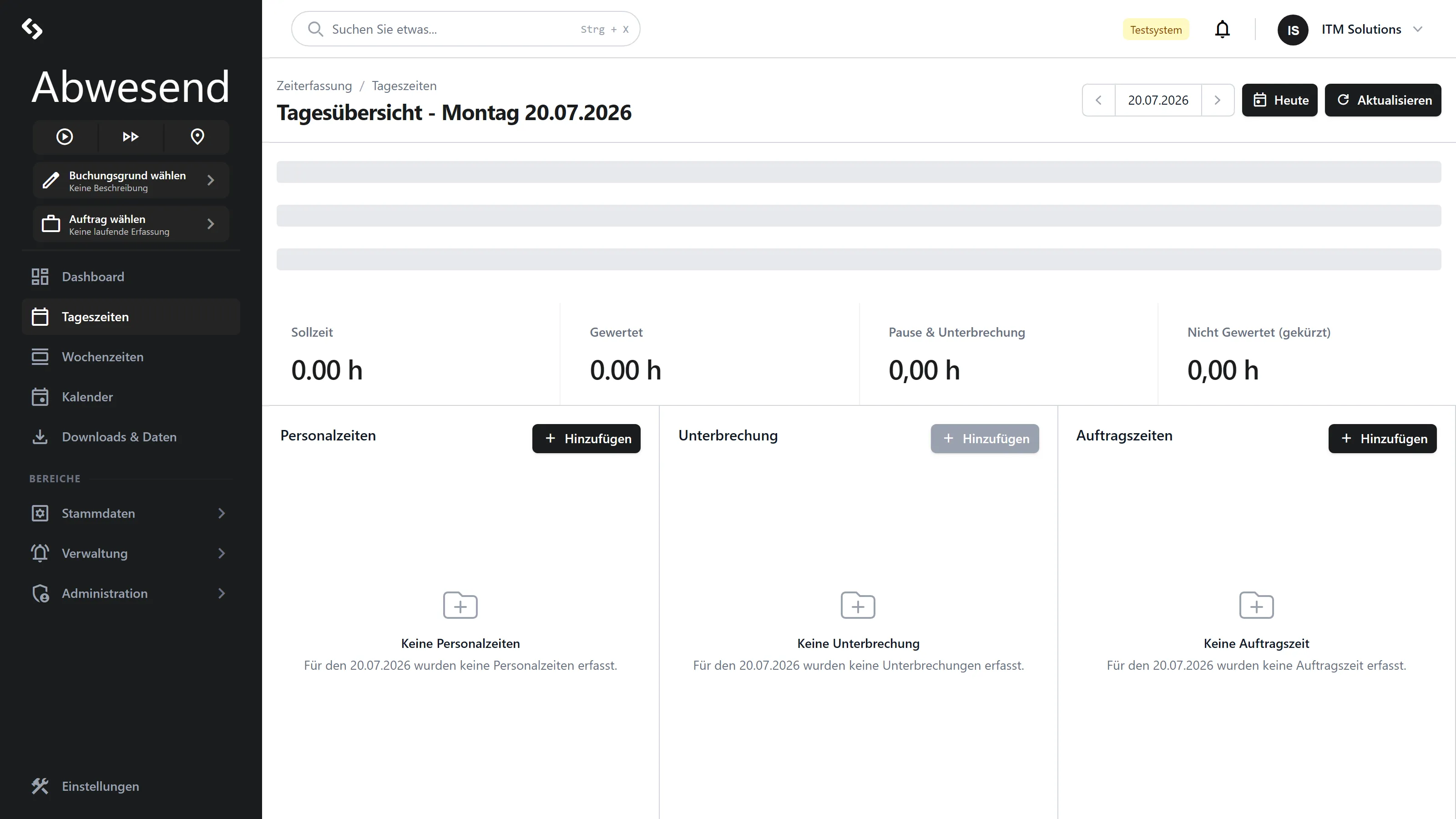Focus the 'Suchen Sie etwas...' search field

(466, 29)
